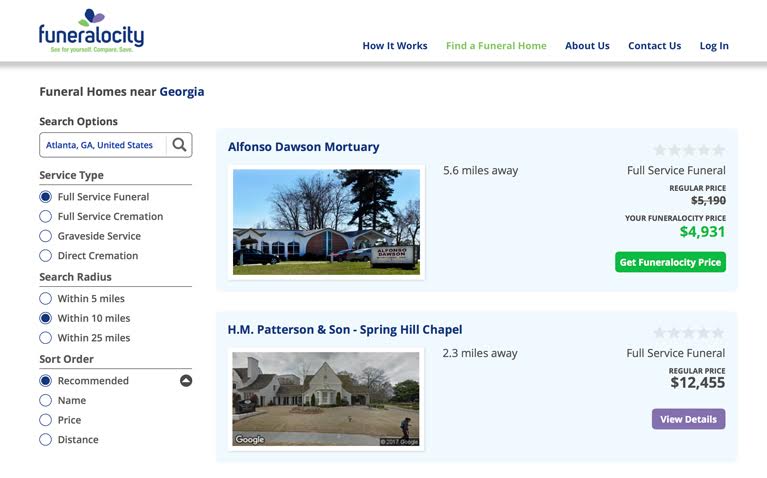The image size is (767, 478).
Task: Choose Direct Cremation service type
Action: pos(45,255)
